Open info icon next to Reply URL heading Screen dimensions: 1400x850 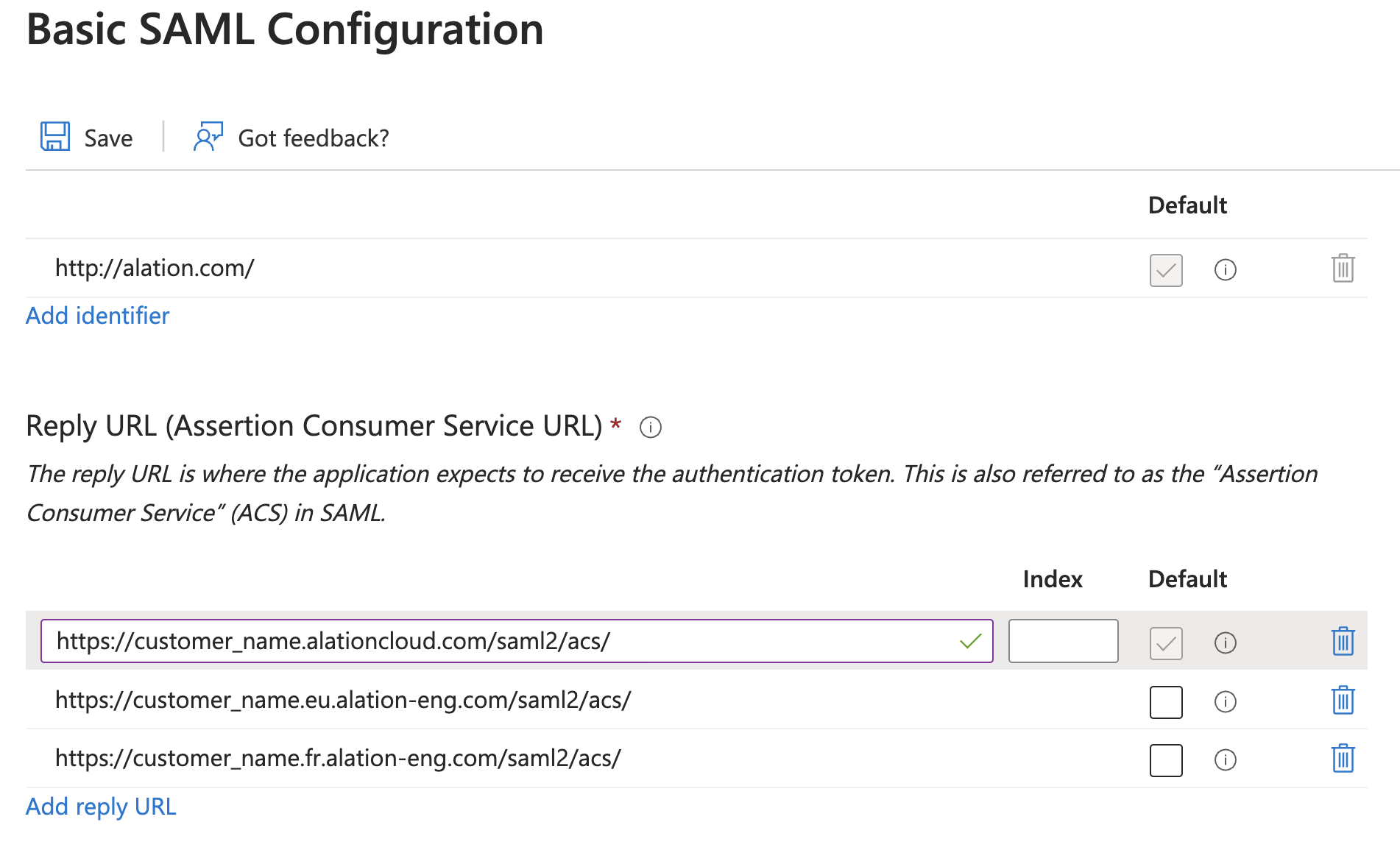tap(651, 427)
